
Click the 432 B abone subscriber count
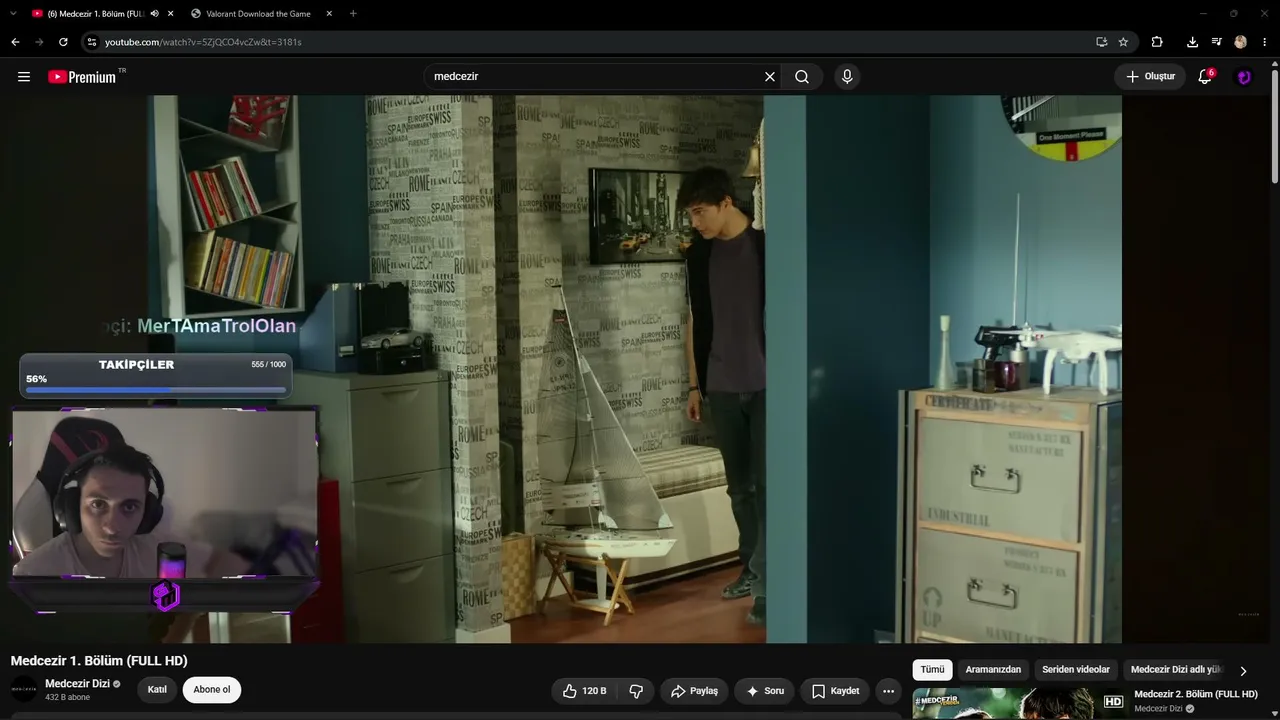coord(67,697)
